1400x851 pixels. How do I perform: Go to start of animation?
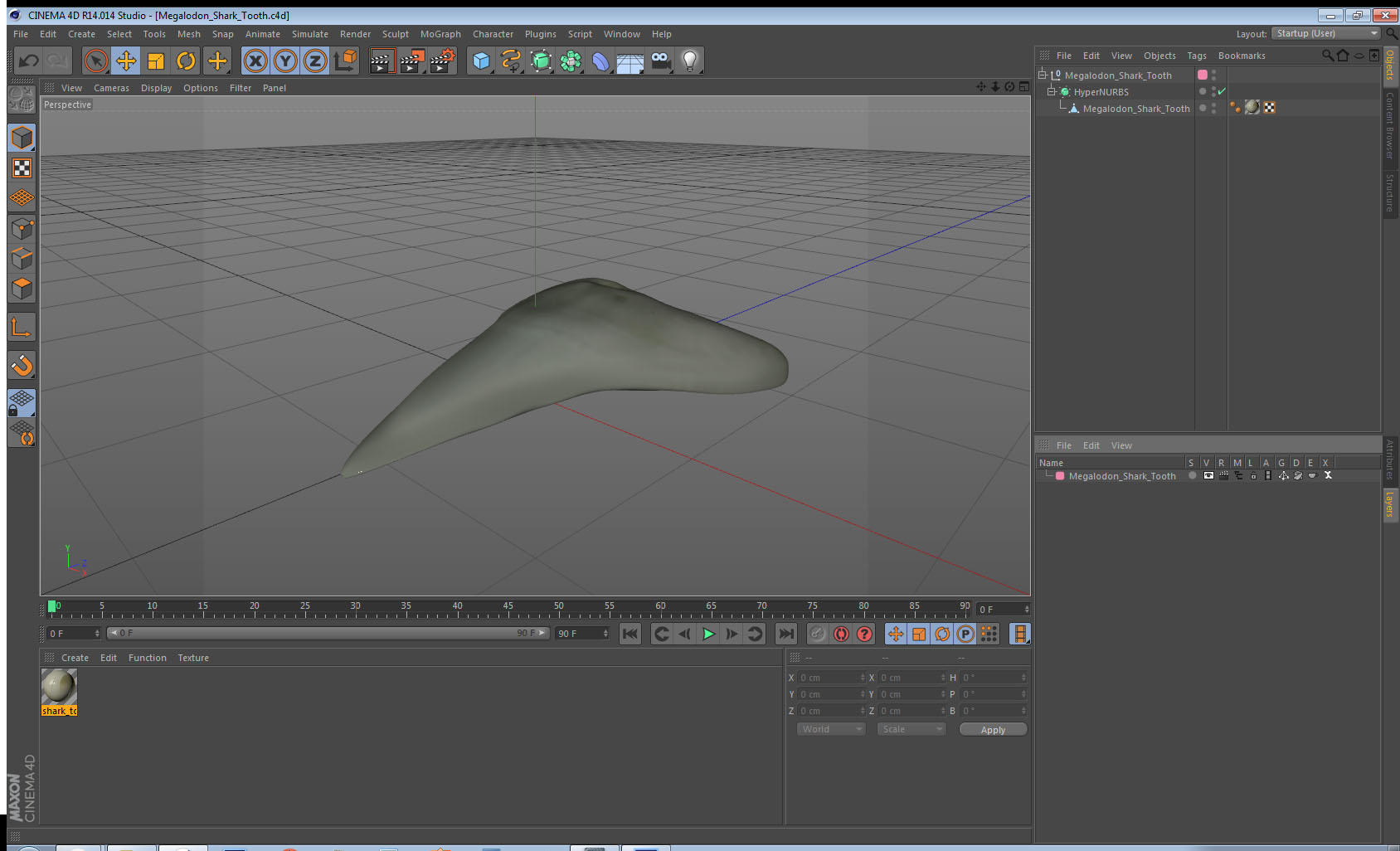pos(630,634)
